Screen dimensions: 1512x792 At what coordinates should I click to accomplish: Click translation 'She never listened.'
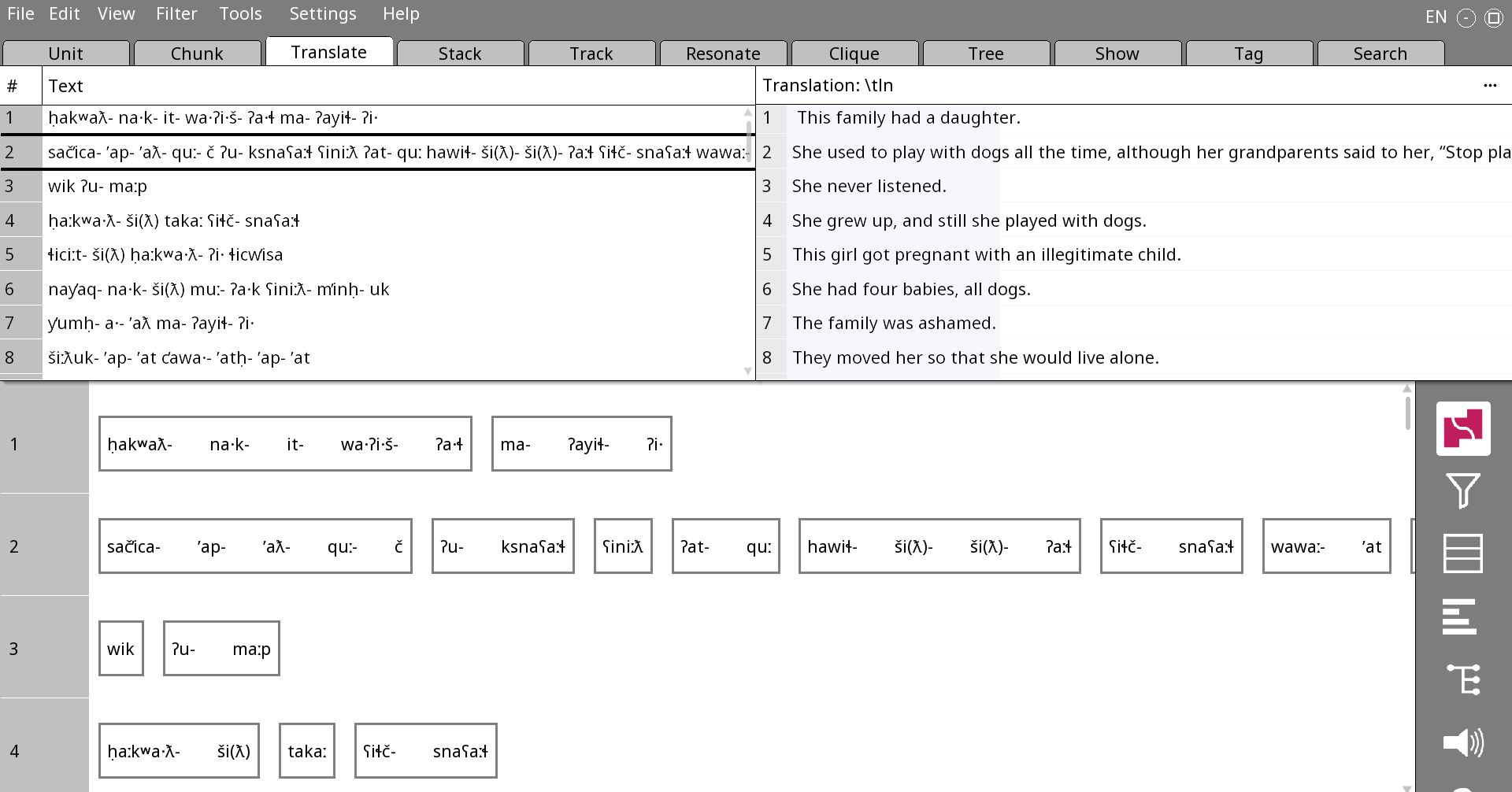[x=869, y=187]
